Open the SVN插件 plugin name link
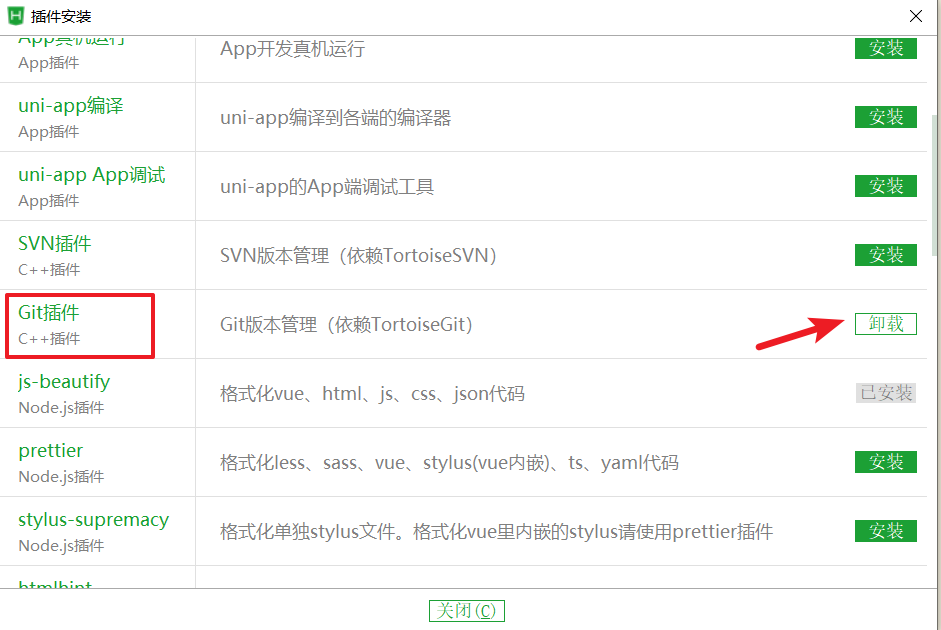The image size is (941, 630). pos(55,244)
